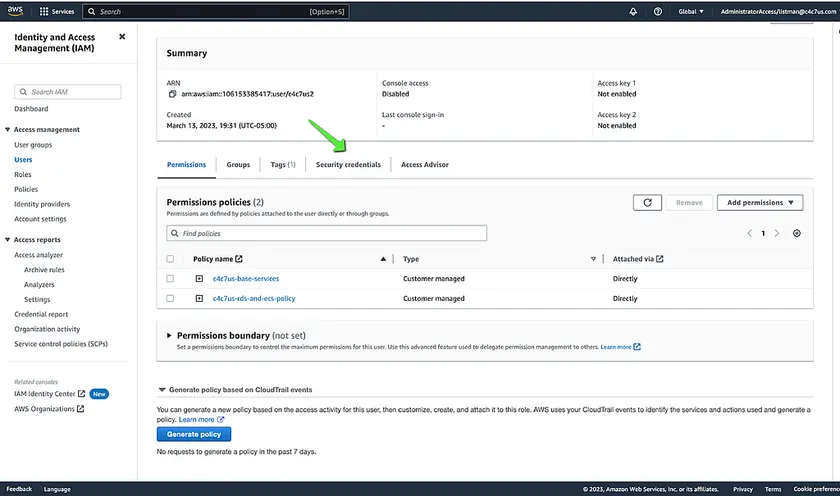
Task: Switch to the Groups tab
Action: tap(238, 164)
